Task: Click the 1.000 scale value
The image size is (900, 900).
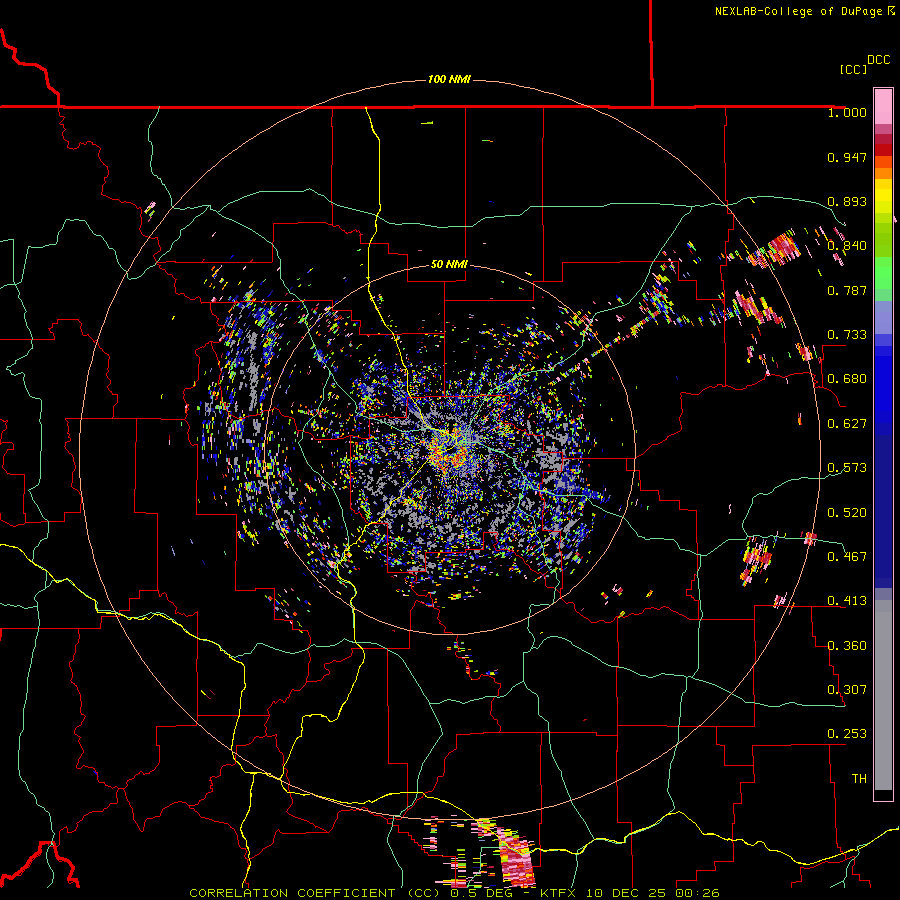Action: point(847,112)
